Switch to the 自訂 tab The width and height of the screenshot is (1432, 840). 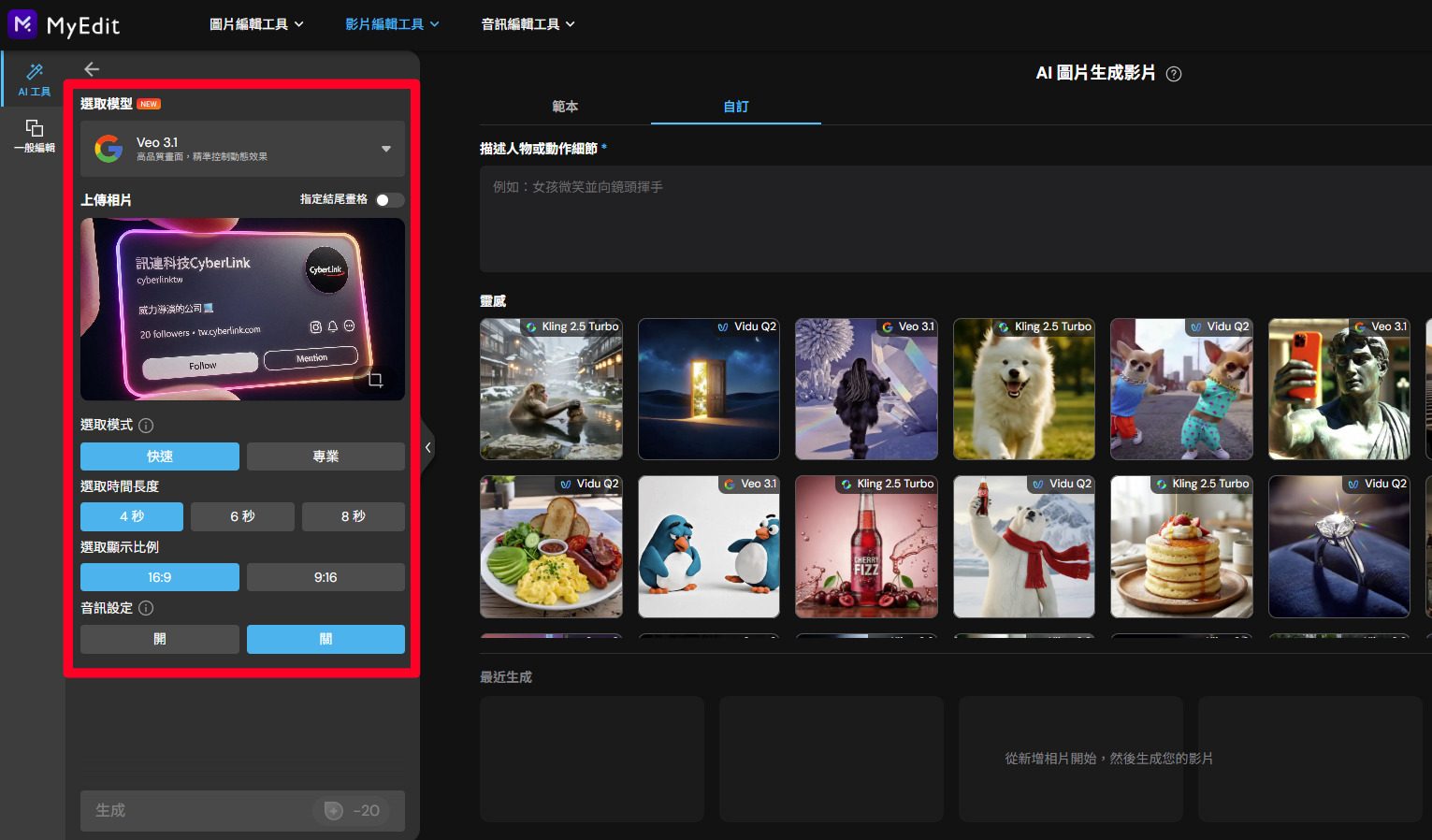[736, 107]
